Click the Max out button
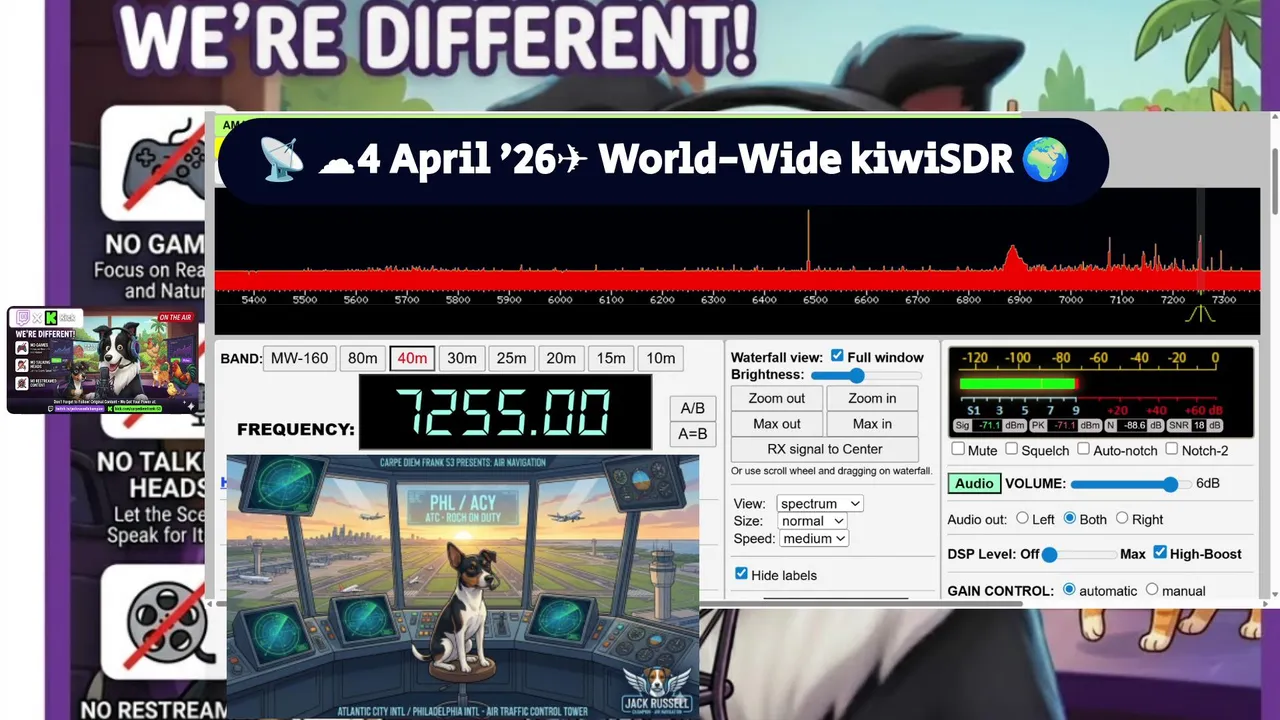The image size is (1280, 720). 776,424
